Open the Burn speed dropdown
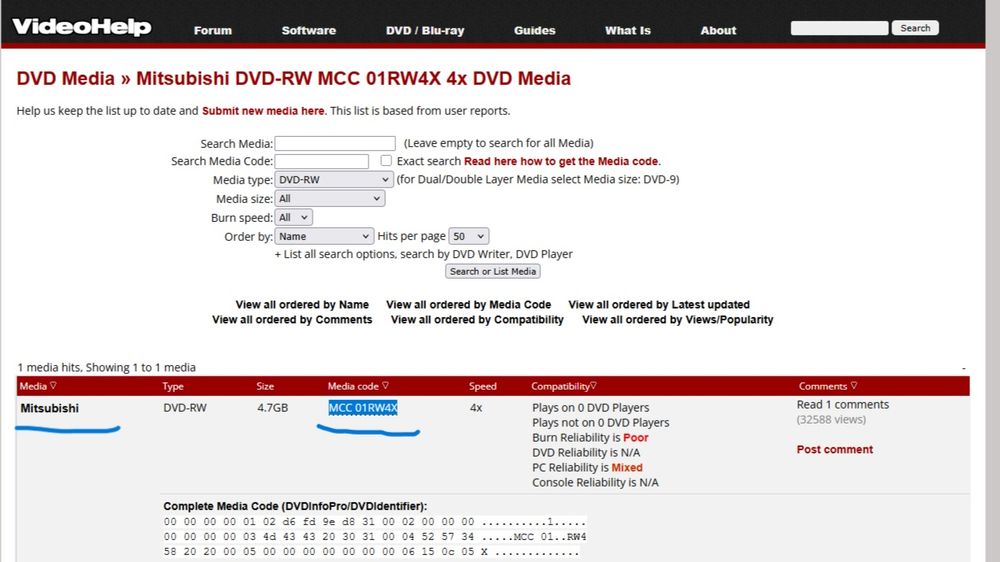This screenshot has height=562, width=1000. pyautogui.click(x=293, y=218)
